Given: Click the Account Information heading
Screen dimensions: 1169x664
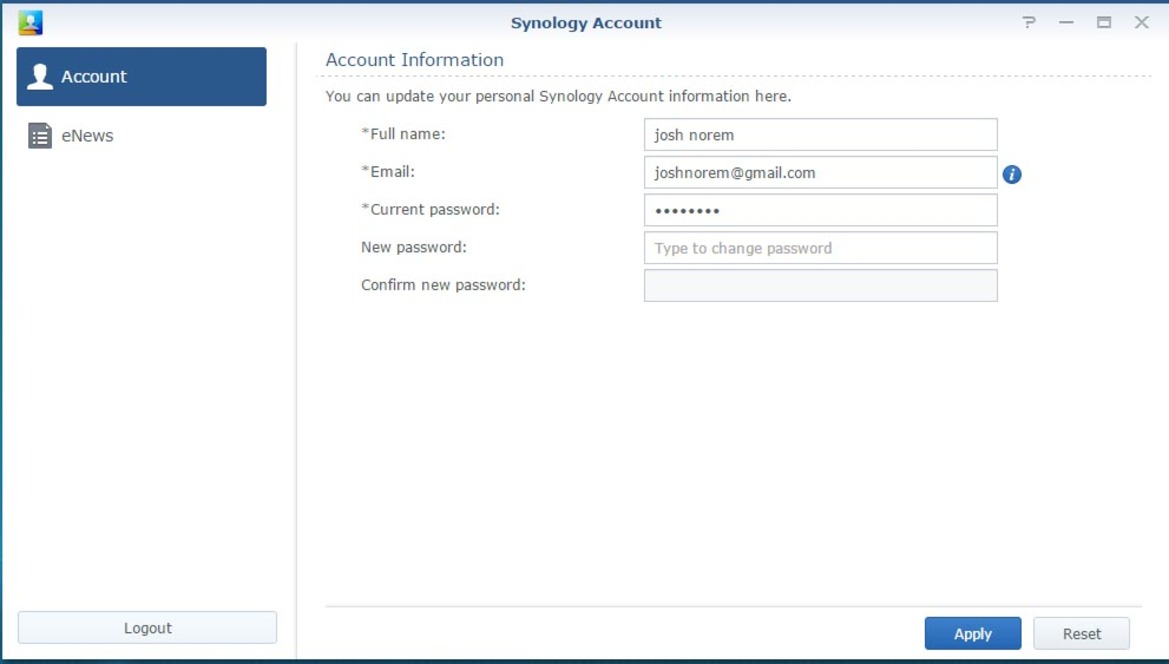Looking at the screenshot, I should pyautogui.click(x=415, y=60).
